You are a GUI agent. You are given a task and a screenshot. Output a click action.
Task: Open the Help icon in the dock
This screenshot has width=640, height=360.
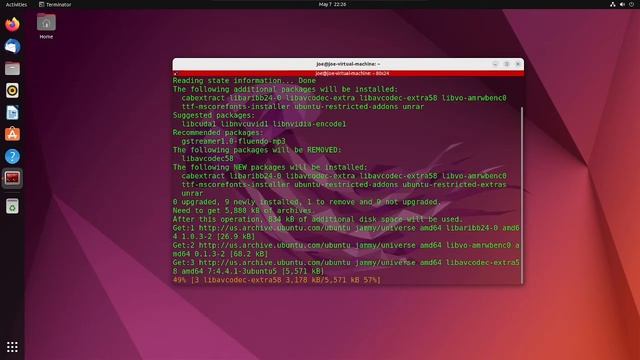12,156
